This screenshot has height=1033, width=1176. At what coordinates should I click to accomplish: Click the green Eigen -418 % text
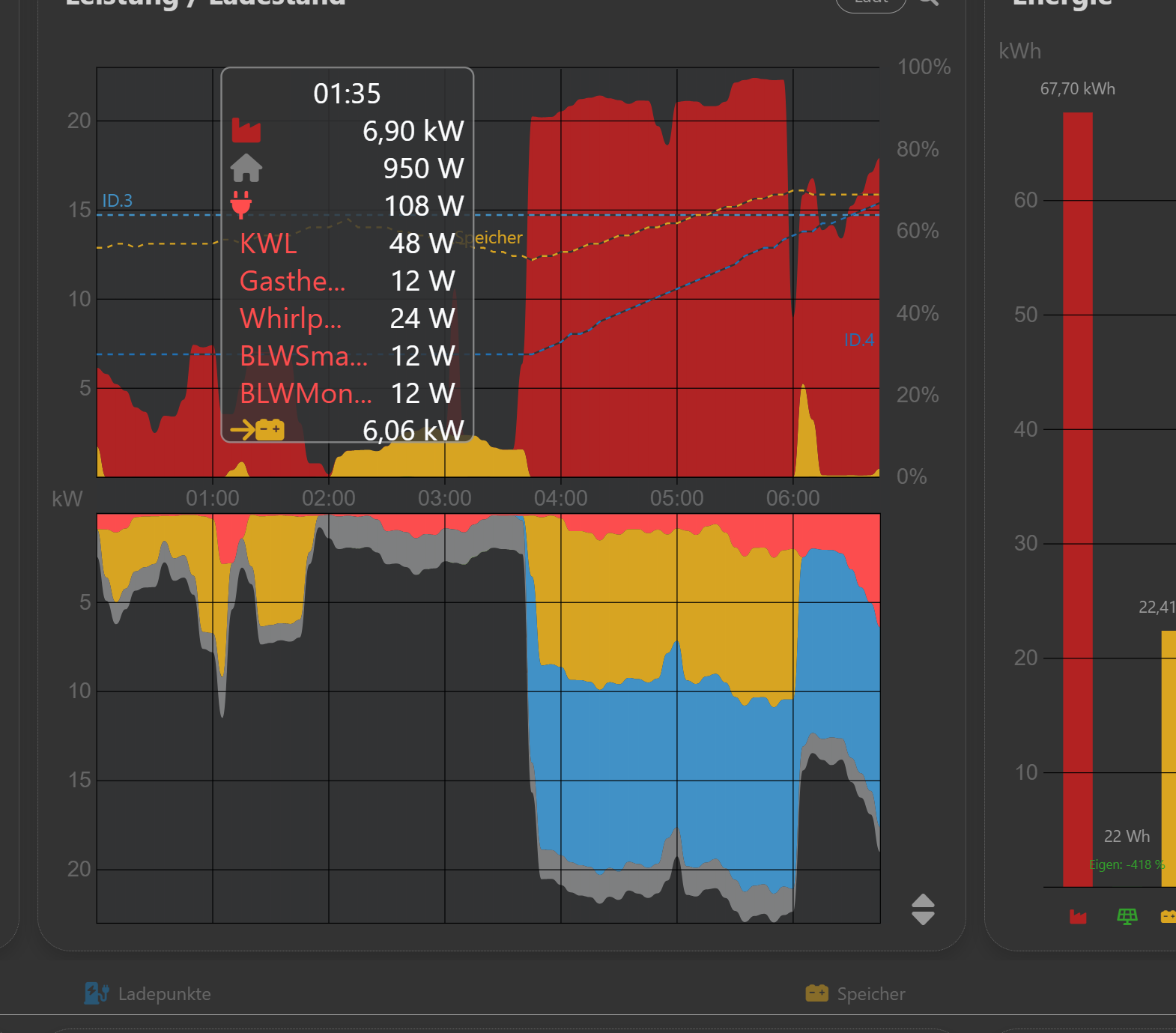click(1126, 864)
